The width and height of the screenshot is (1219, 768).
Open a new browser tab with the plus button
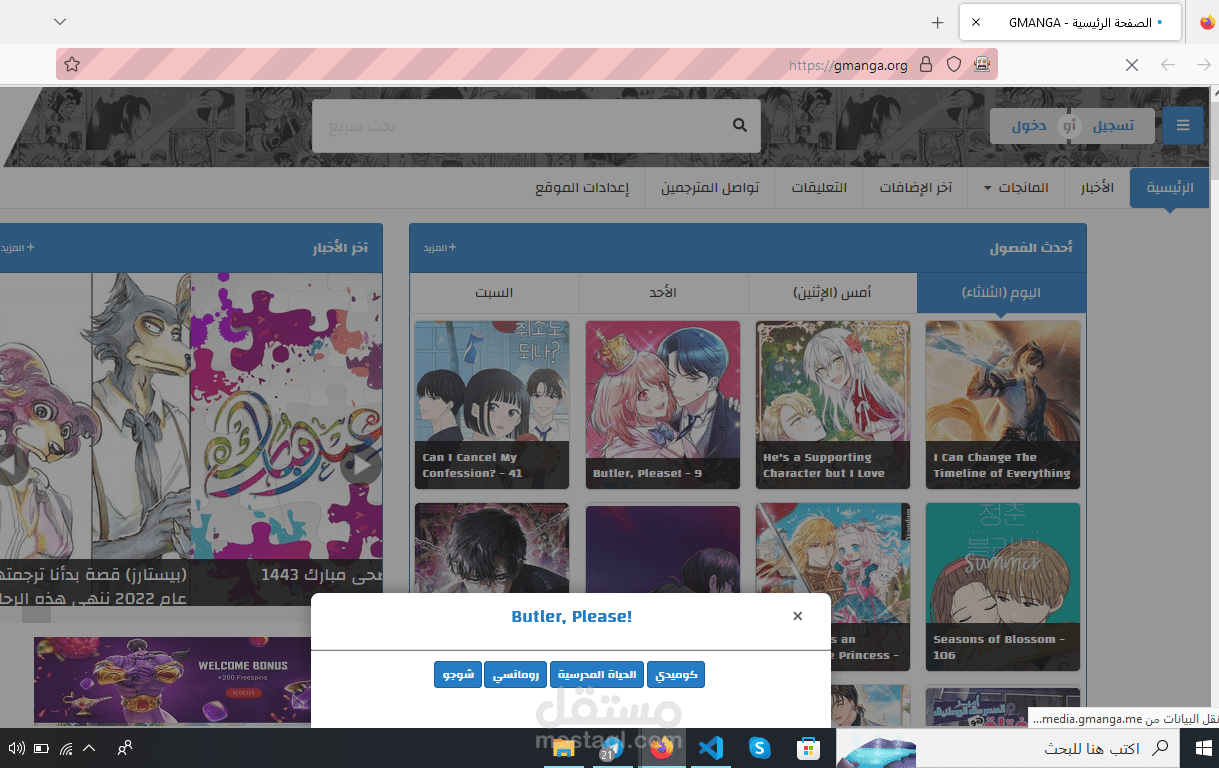coord(937,22)
